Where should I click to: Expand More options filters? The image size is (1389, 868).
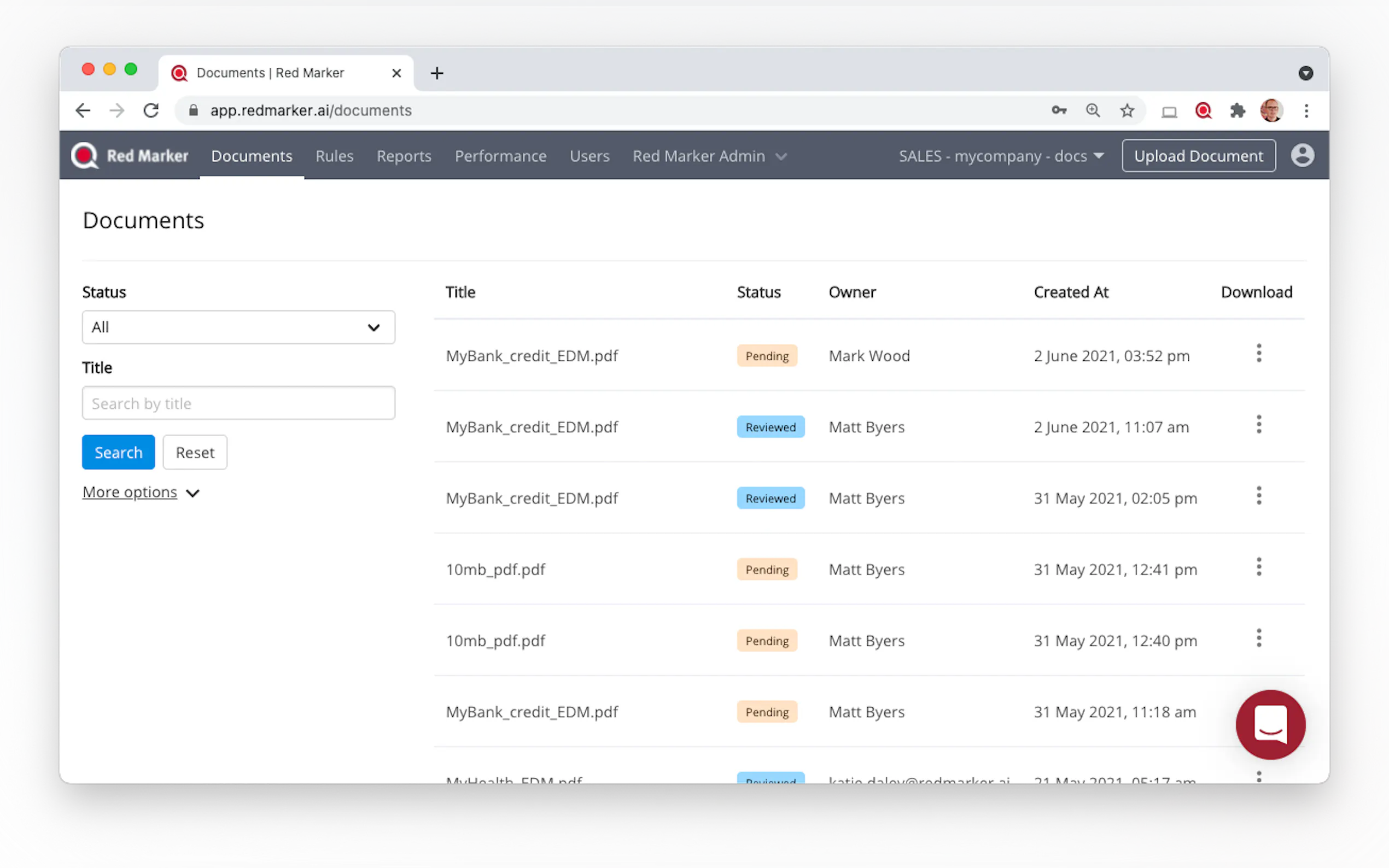click(x=141, y=492)
